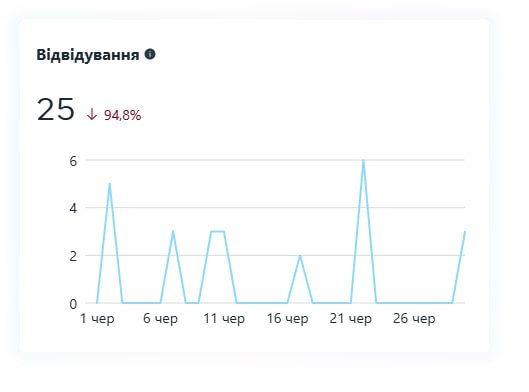Viewport: 529px width, 392px height.
Task: Click the 94,8% decrease indicator
Action: [114, 115]
